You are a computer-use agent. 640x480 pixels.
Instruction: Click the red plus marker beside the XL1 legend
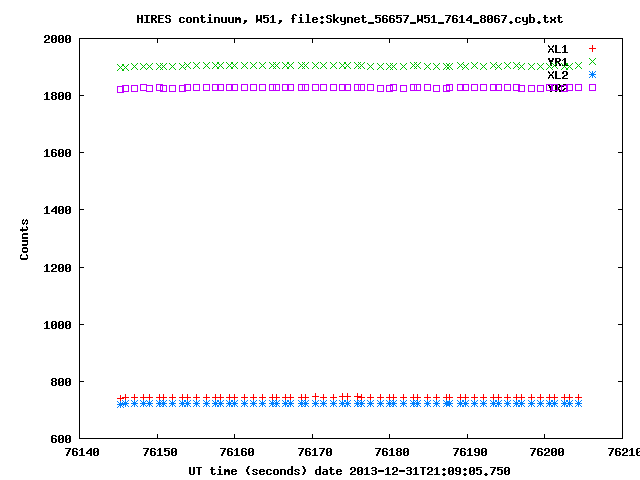592,49
